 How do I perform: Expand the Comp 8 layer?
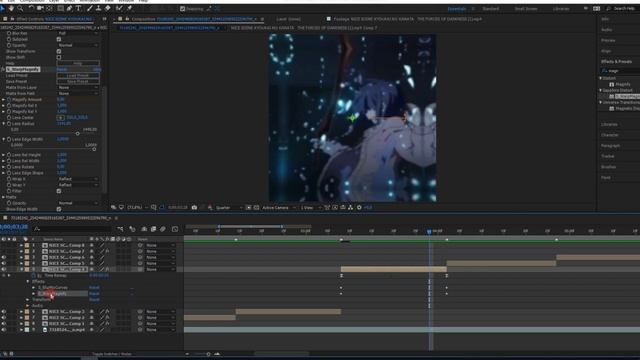(x=21, y=245)
